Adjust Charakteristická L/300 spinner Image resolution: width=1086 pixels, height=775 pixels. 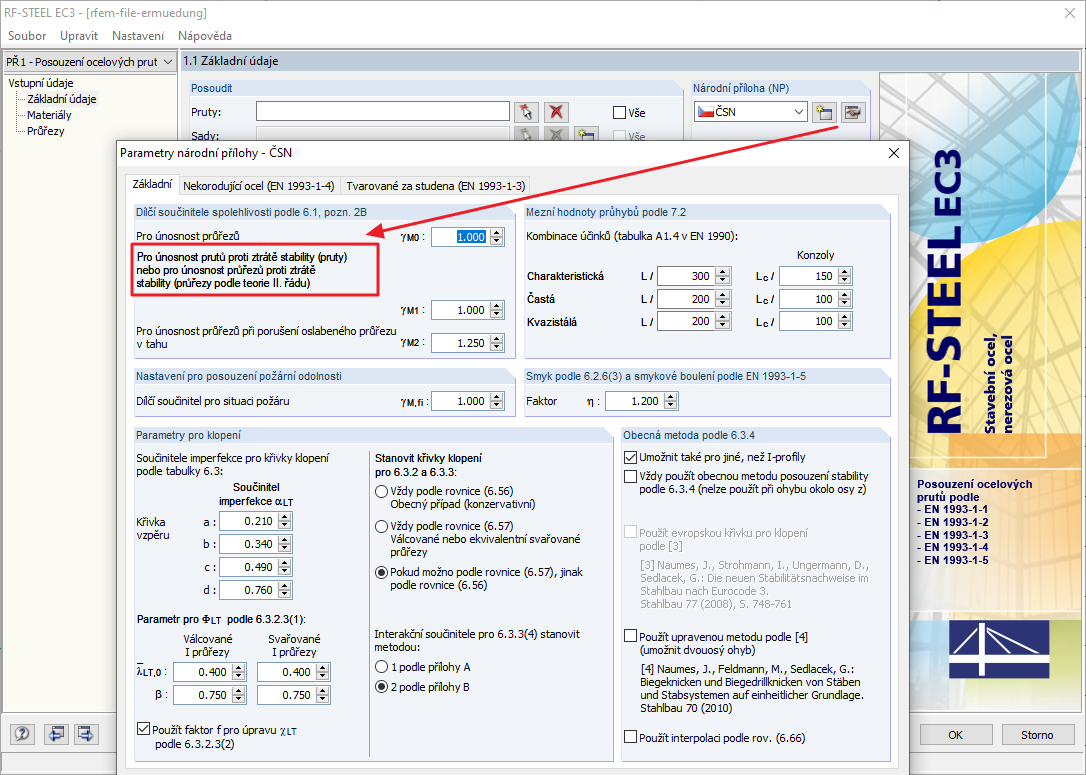point(723,276)
